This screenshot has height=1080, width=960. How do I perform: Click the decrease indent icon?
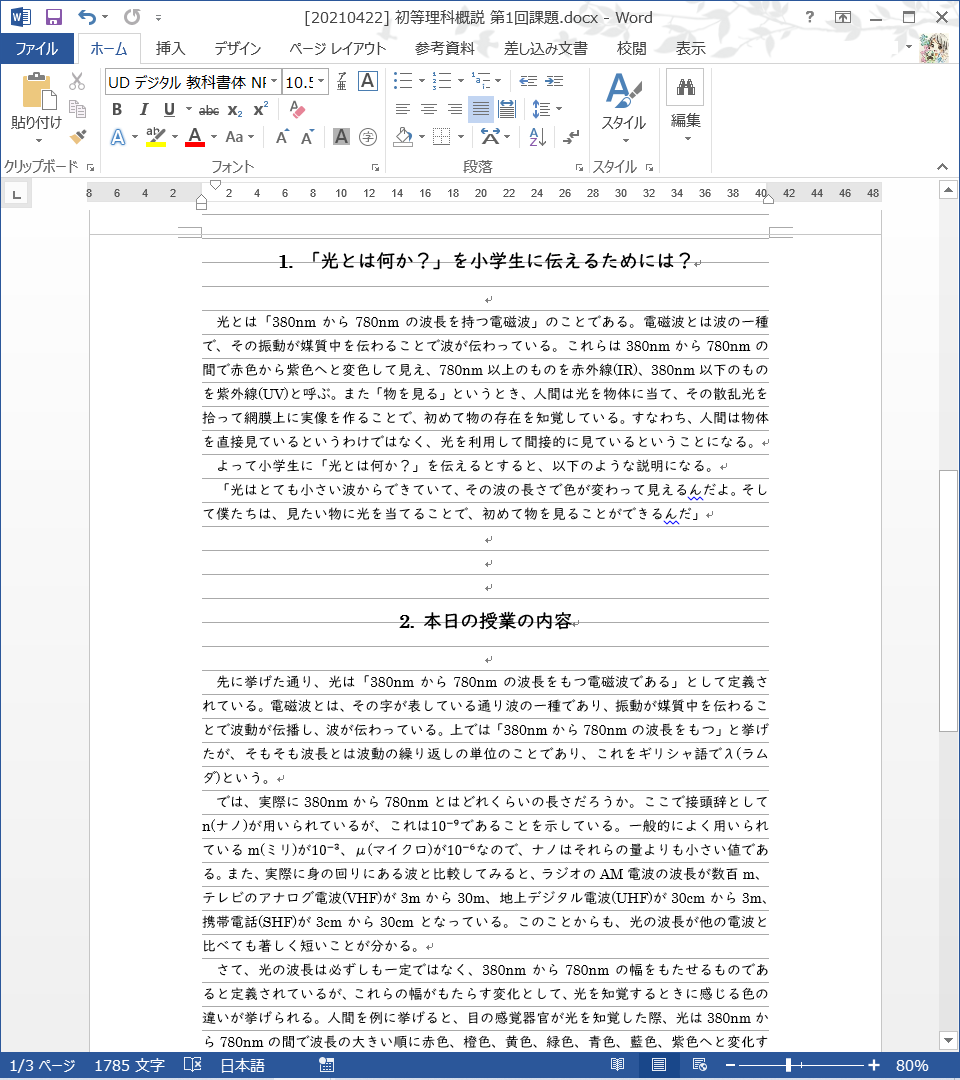(x=529, y=81)
